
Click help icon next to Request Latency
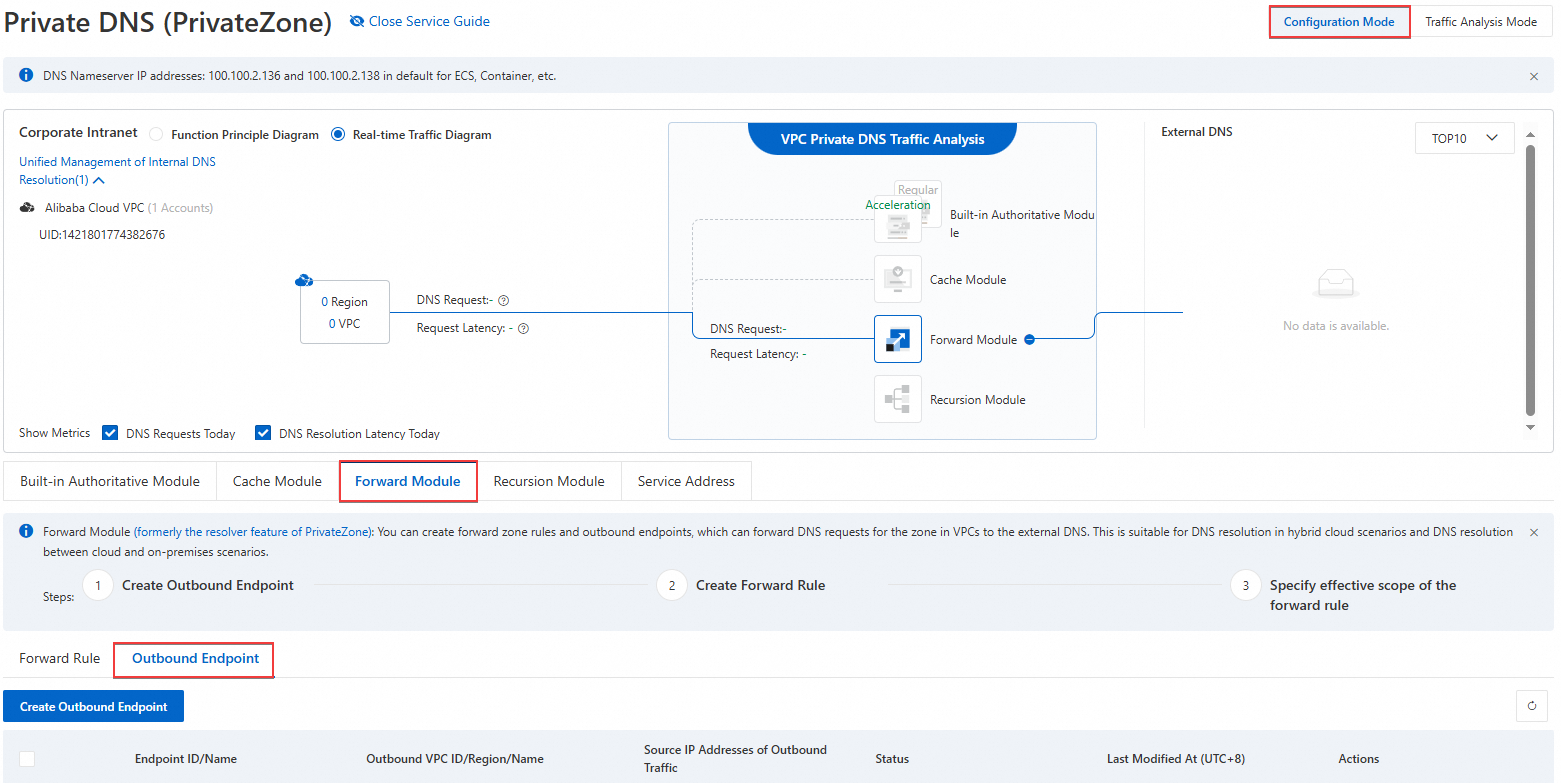coord(523,328)
